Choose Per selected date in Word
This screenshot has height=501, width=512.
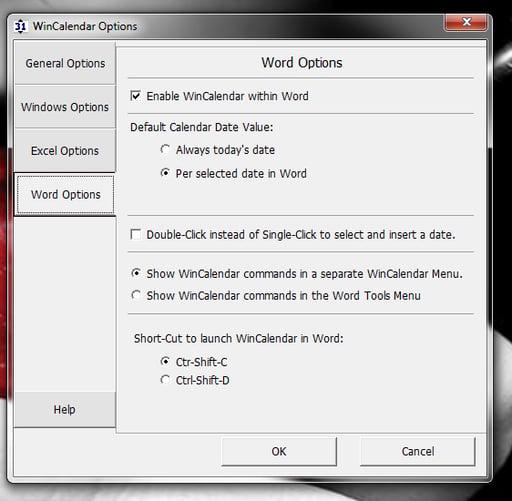pos(165,173)
